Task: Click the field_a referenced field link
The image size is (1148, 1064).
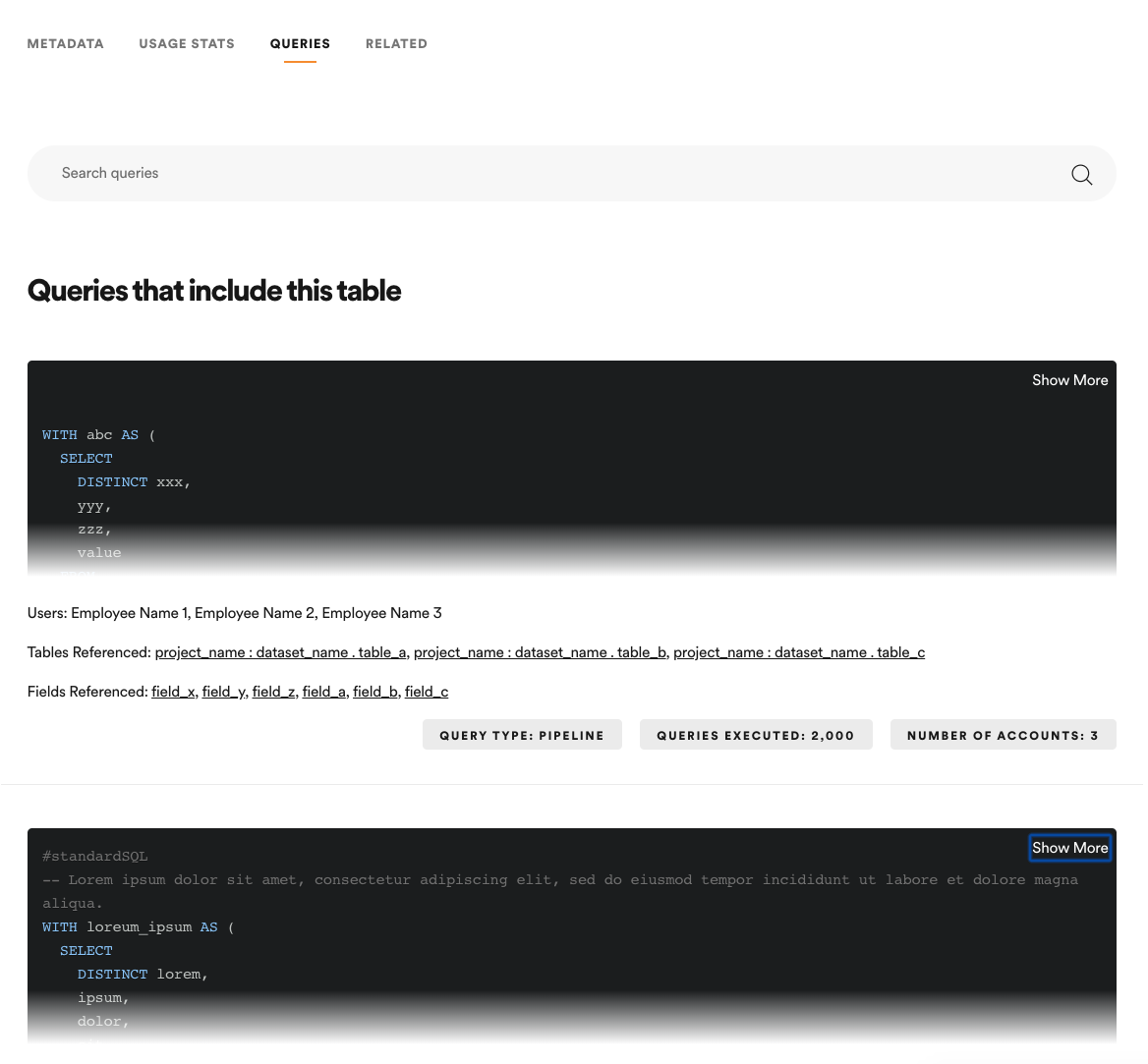Action: [323, 691]
